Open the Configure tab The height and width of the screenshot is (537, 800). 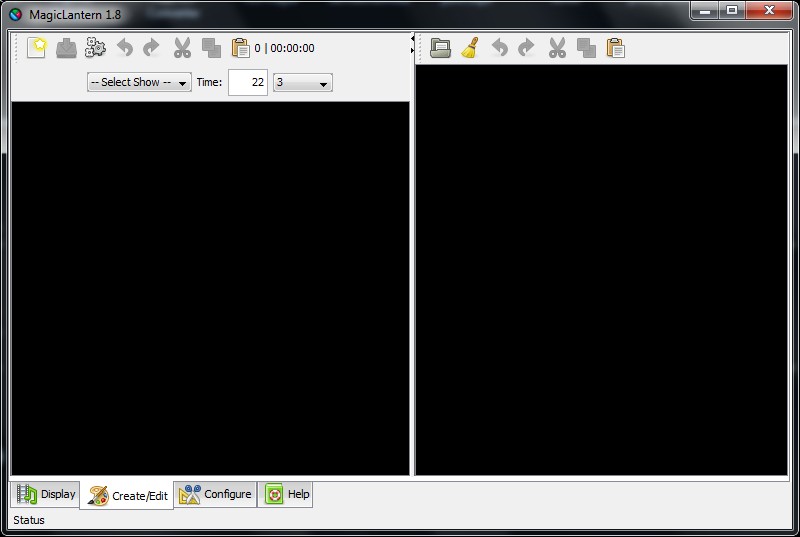click(x=215, y=494)
